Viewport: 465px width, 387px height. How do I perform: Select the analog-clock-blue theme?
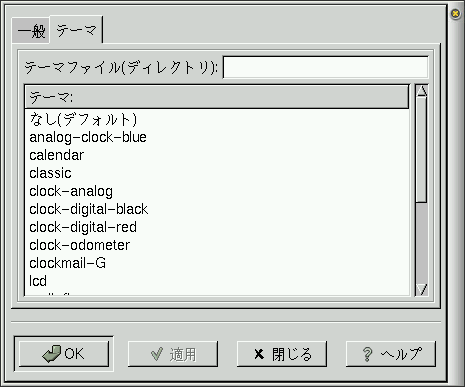(x=217, y=137)
